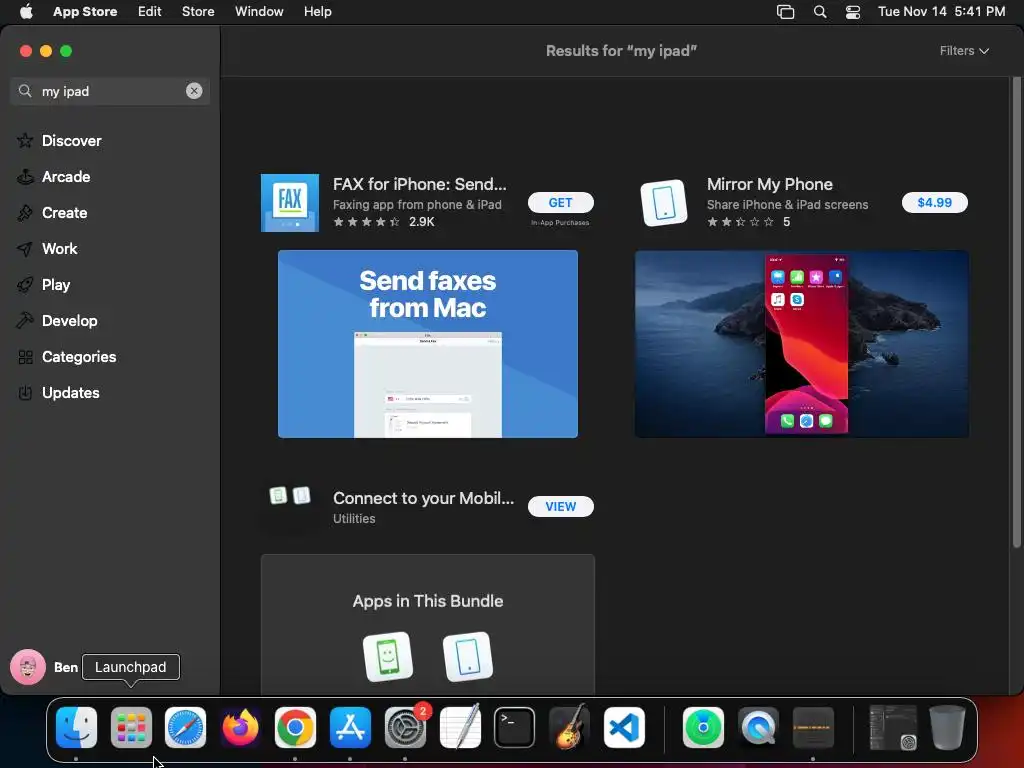Click the date and time in menu bar
Screen dimensions: 1024x768
click(941, 11)
